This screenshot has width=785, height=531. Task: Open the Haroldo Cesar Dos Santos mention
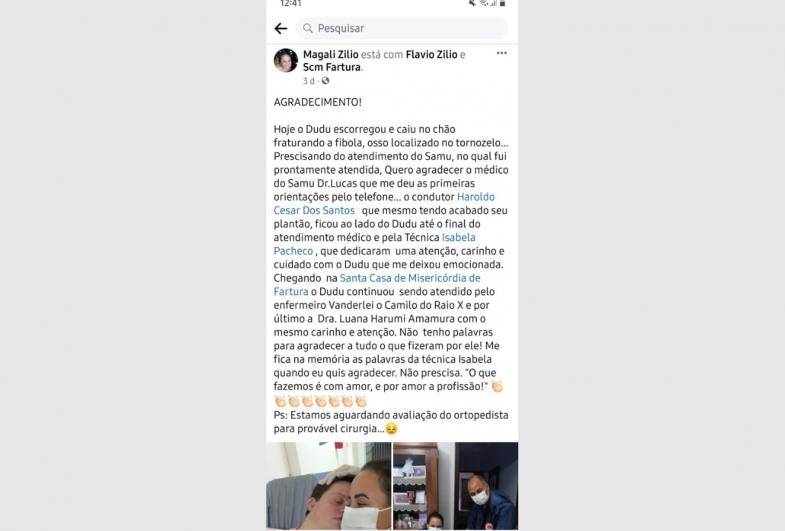(x=384, y=204)
